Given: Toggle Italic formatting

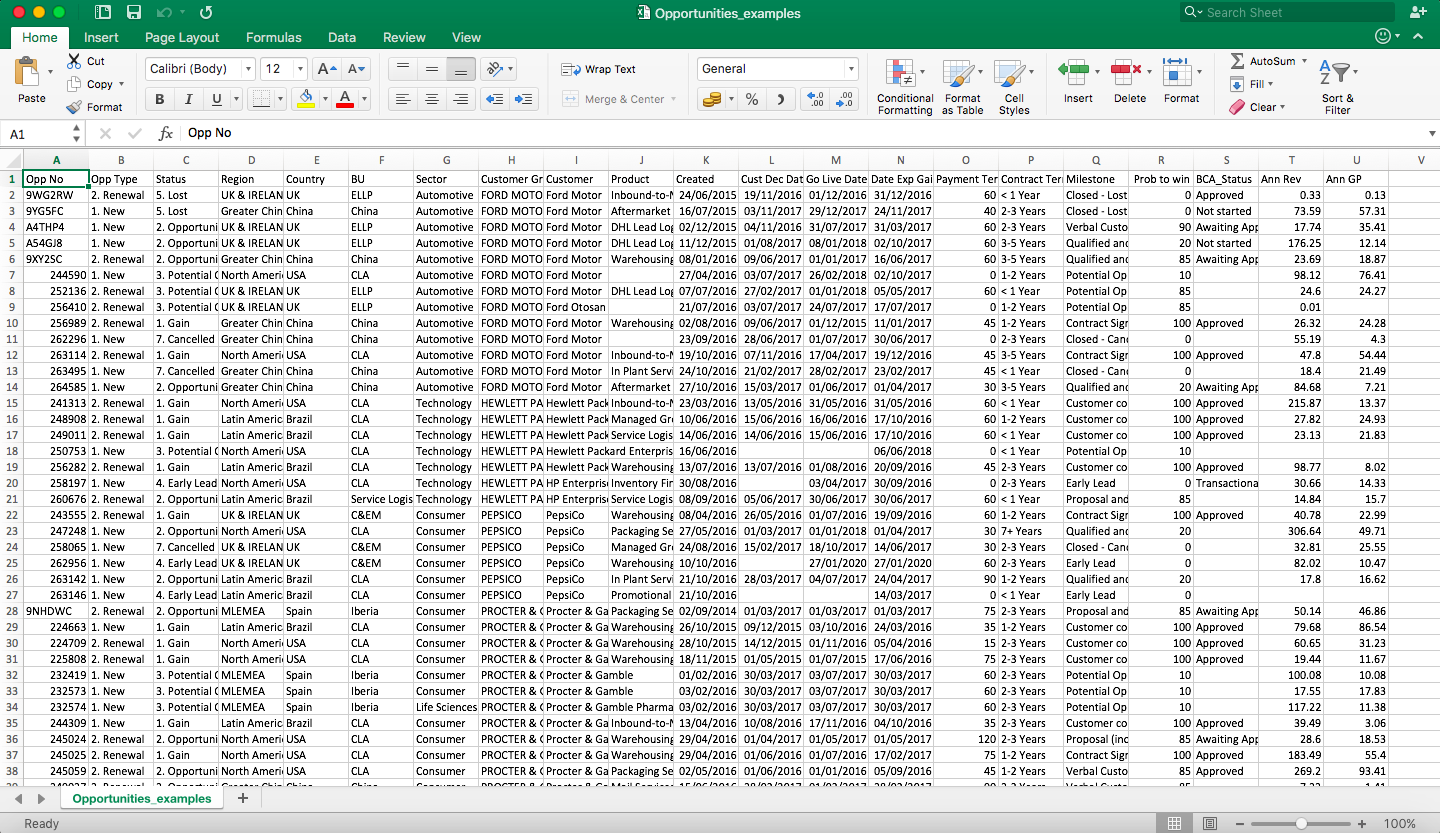Looking at the screenshot, I should 187,99.
